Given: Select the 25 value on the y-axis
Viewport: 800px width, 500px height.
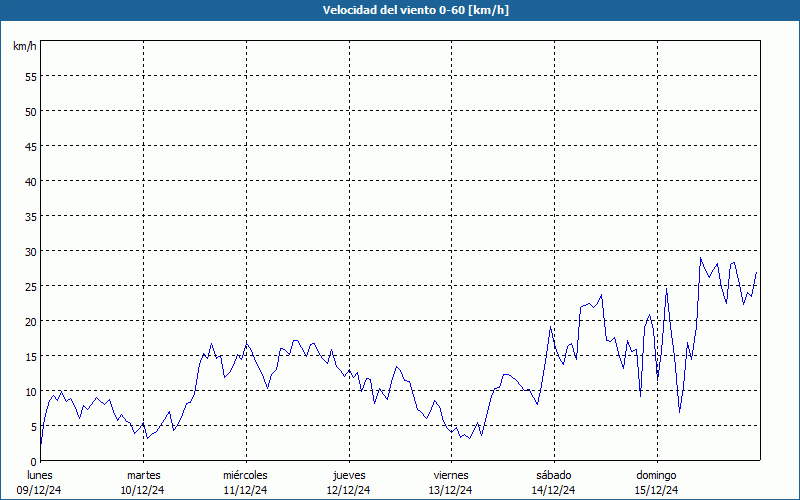Looking at the screenshot, I should point(31,286).
